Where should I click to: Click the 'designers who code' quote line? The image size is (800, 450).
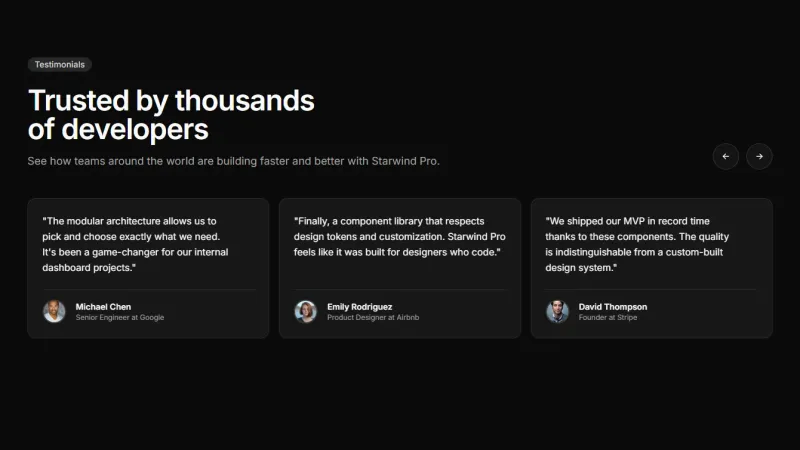pos(397,252)
